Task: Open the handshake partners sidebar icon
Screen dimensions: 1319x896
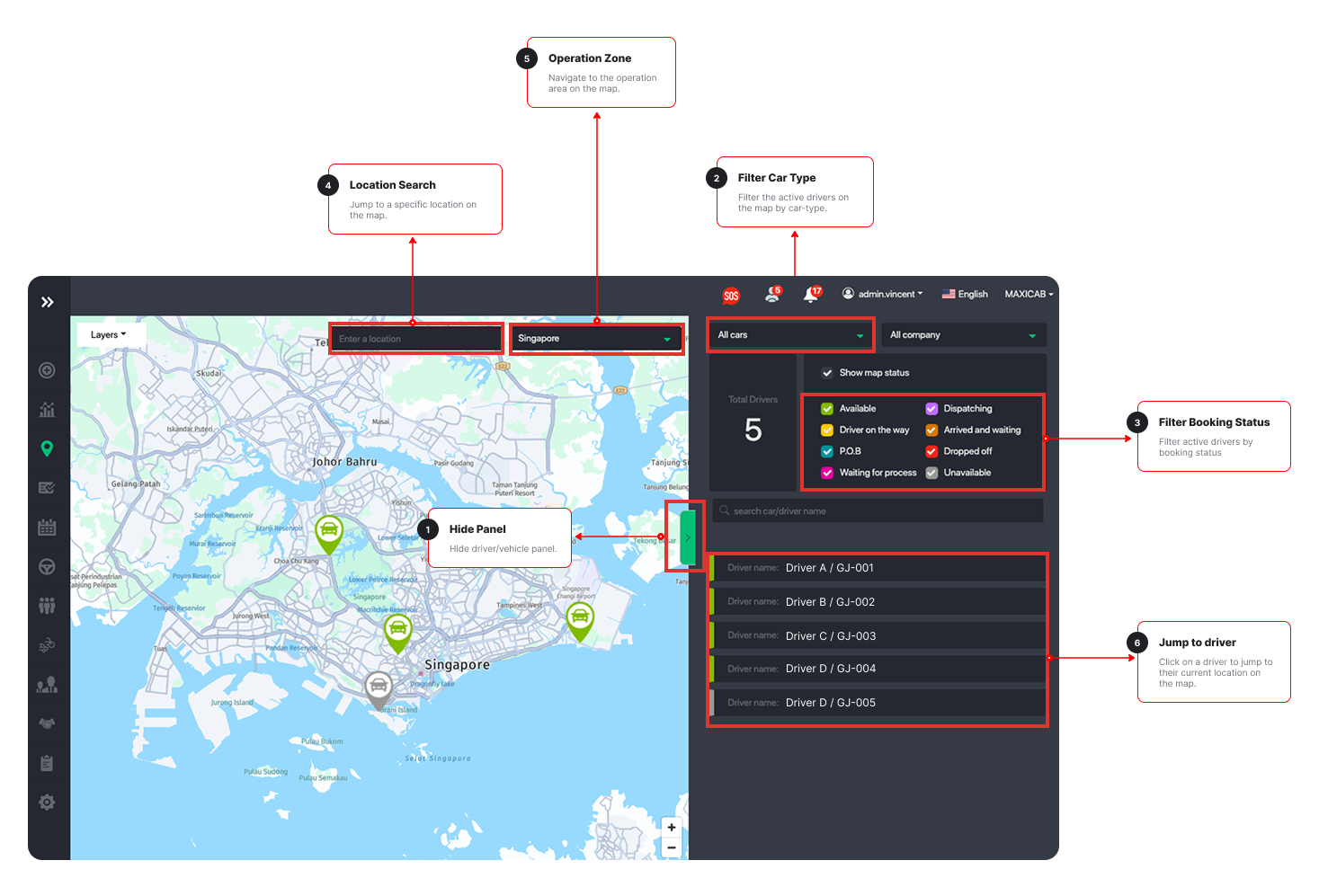Action: [48, 723]
